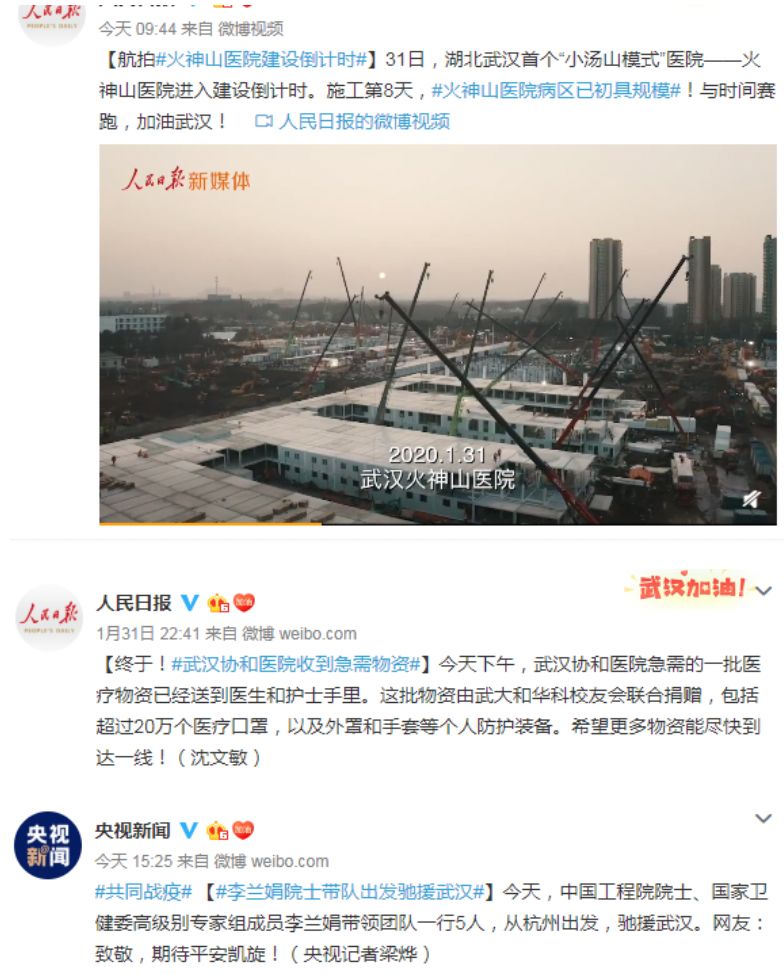
Task: Click the red heart badge beside 央视新闻
Action: tap(243, 830)
